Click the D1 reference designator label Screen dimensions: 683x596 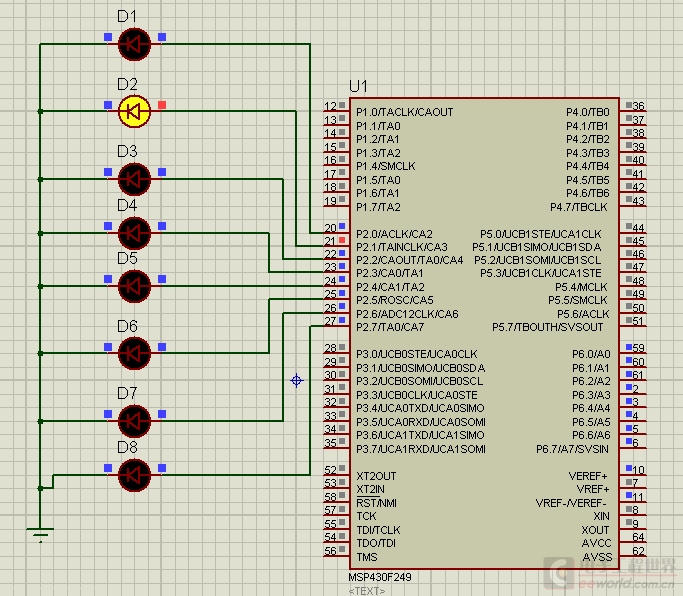[127, 17]
